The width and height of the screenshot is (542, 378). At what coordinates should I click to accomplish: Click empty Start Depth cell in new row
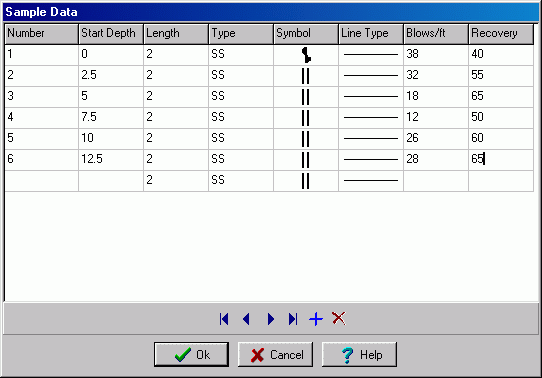click(x=111, y=181)
